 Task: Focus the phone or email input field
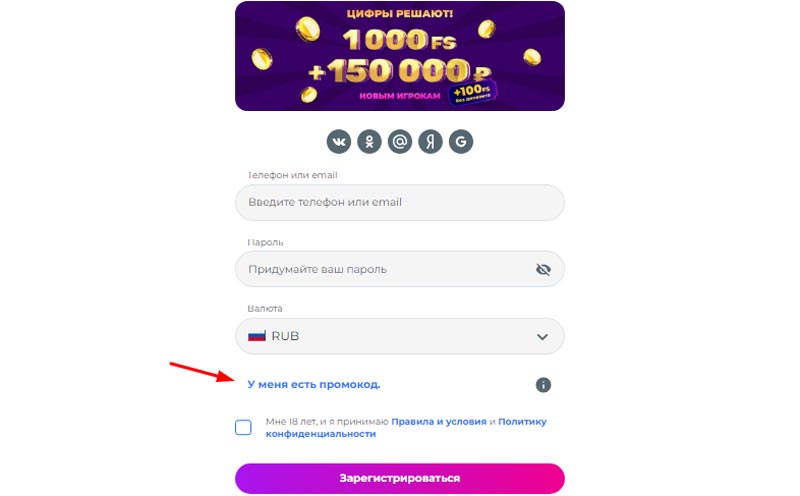point(400,202)
